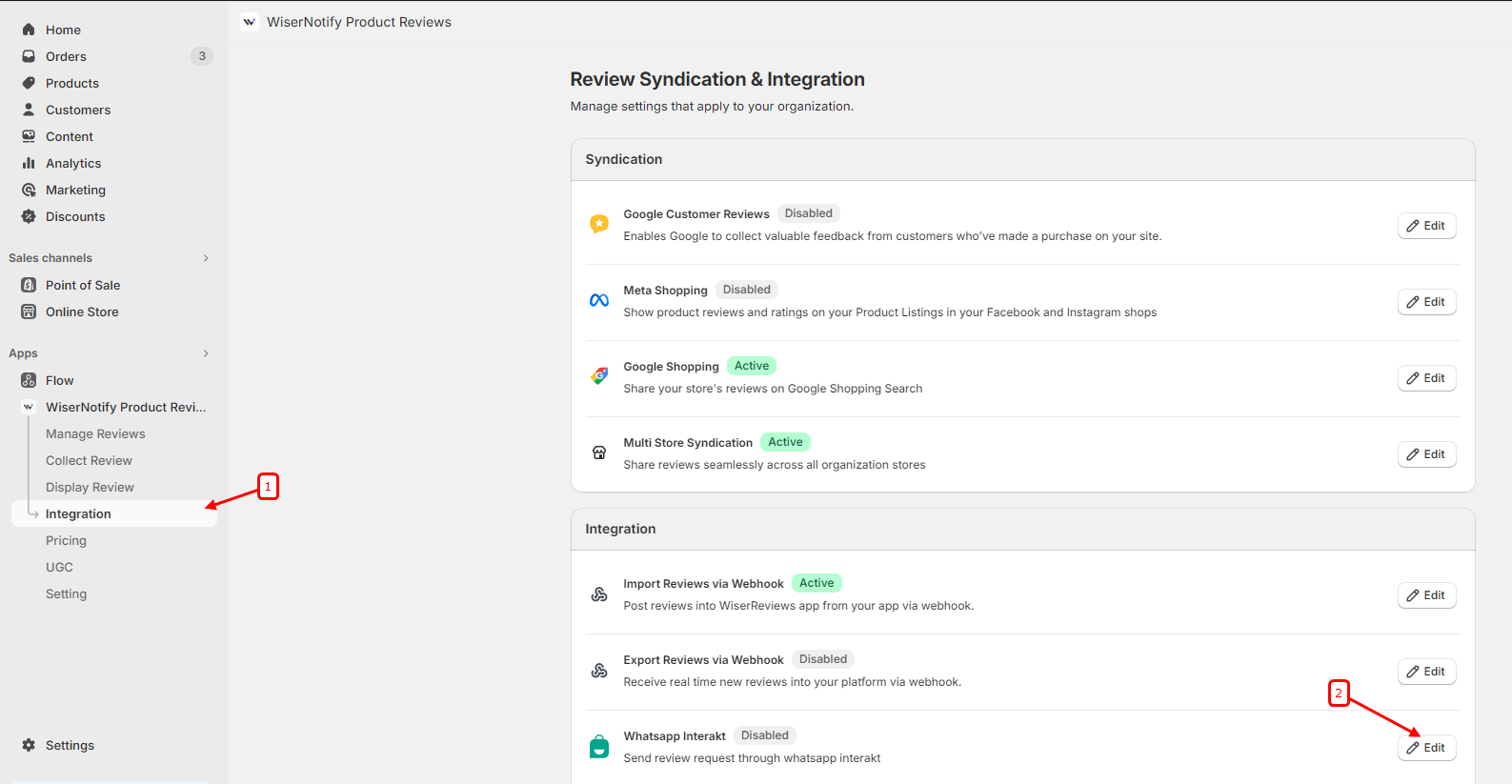Click the Point of Sale icon
The image size is (1512, 784).
[x=29, y=285]
